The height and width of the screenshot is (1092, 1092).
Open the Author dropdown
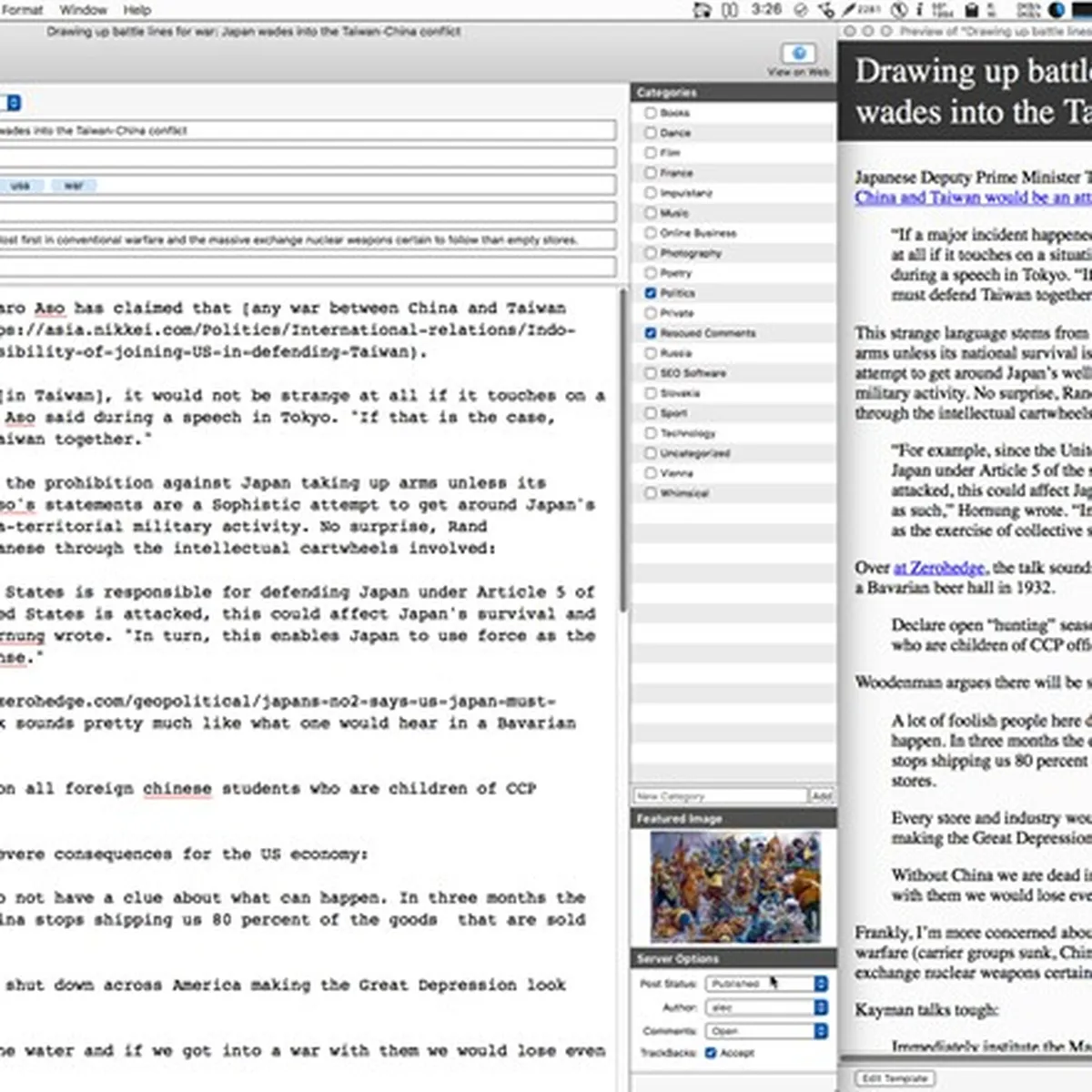tap(766, 1007)
